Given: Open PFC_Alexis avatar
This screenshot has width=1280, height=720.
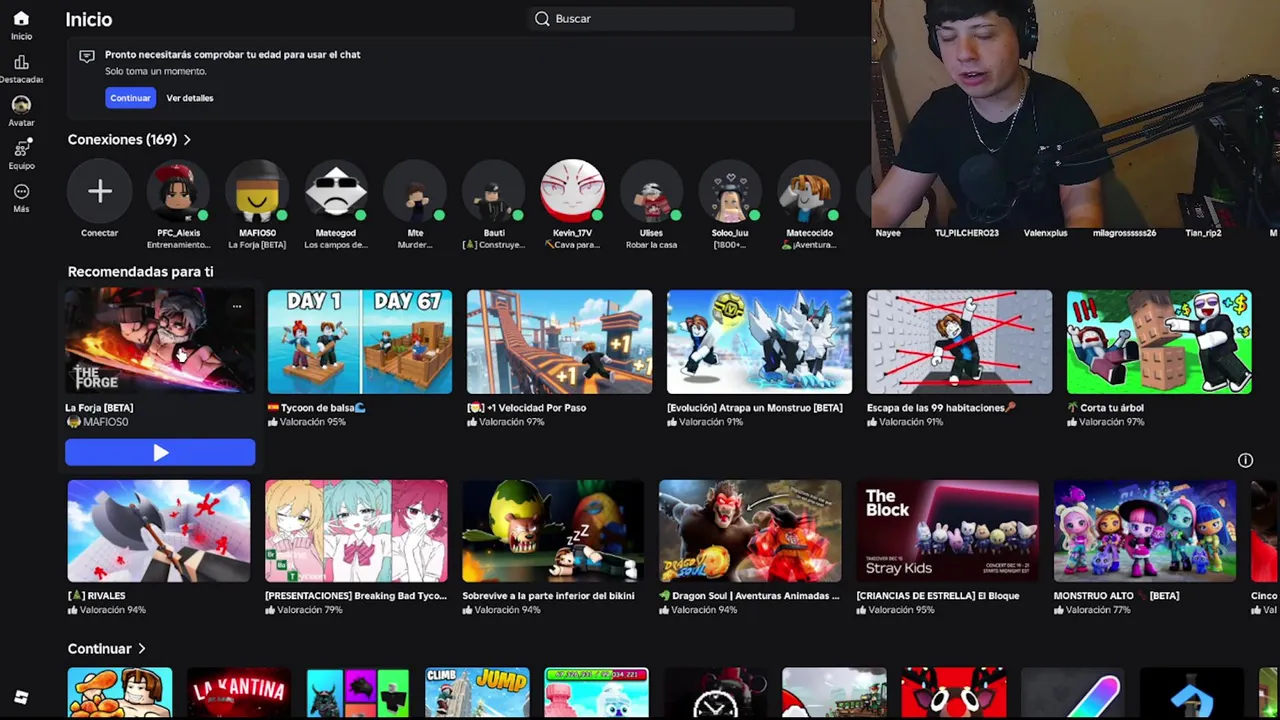Looking at the screenshot, I should [x=178, y=191].
